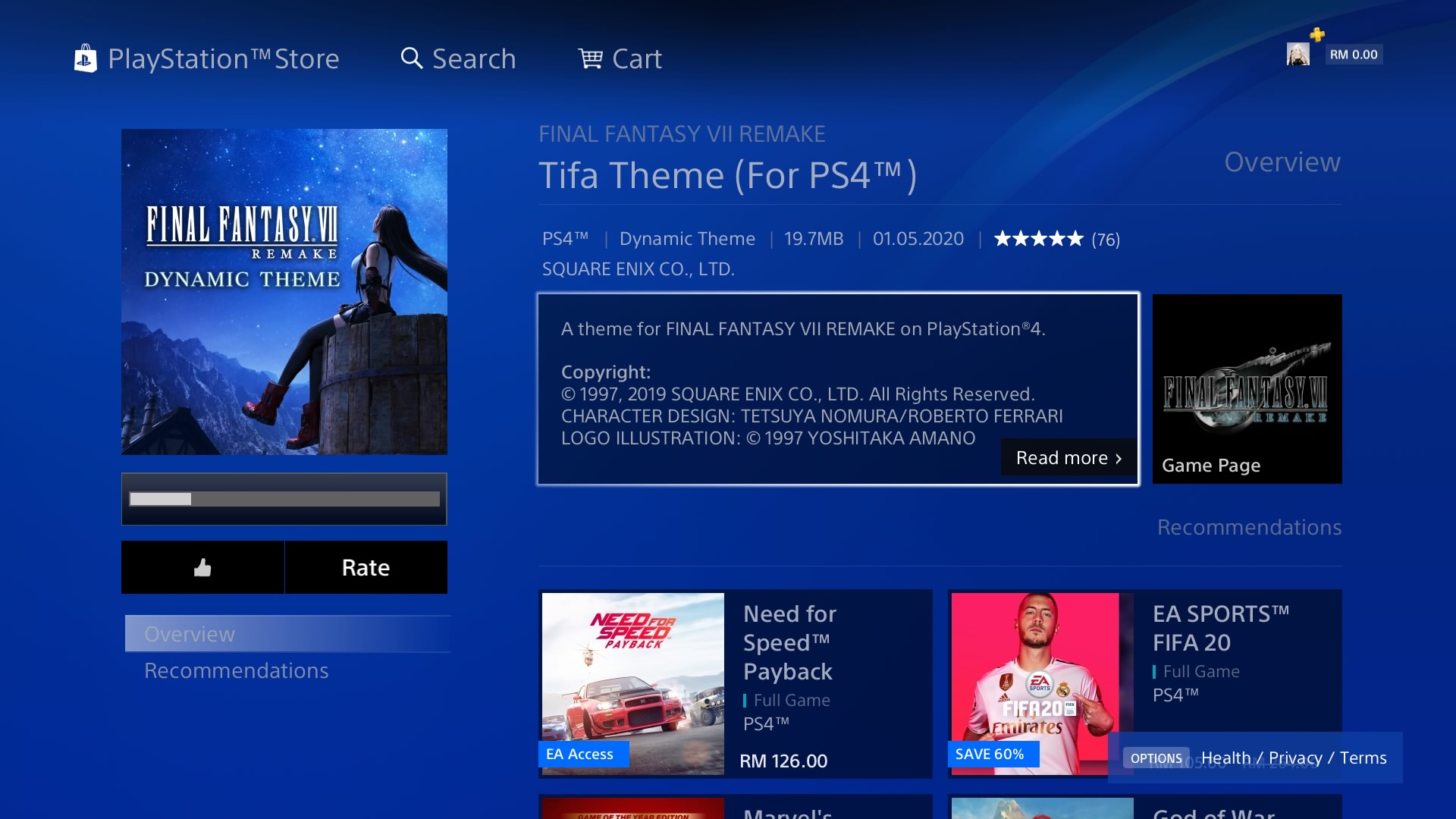Open the Need for Speed Payback thumbnail
This screenshot has width=1456, height=819.
[633, 684]
